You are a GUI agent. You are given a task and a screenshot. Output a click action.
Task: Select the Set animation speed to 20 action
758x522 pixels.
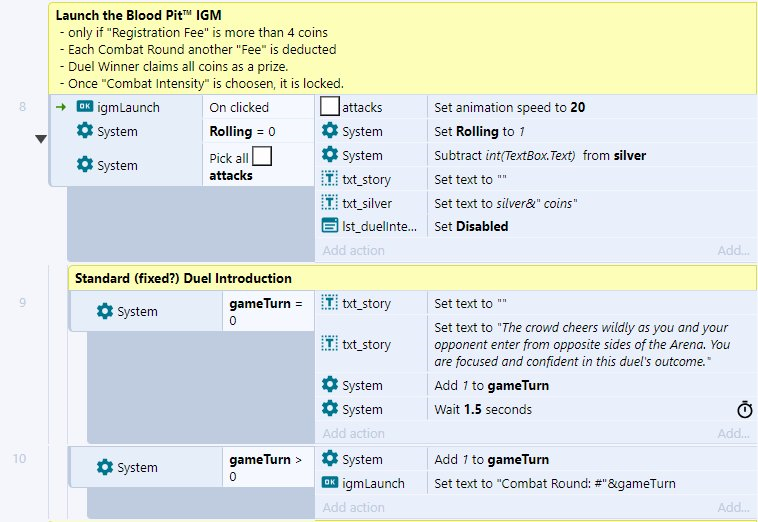click(510, 107)
